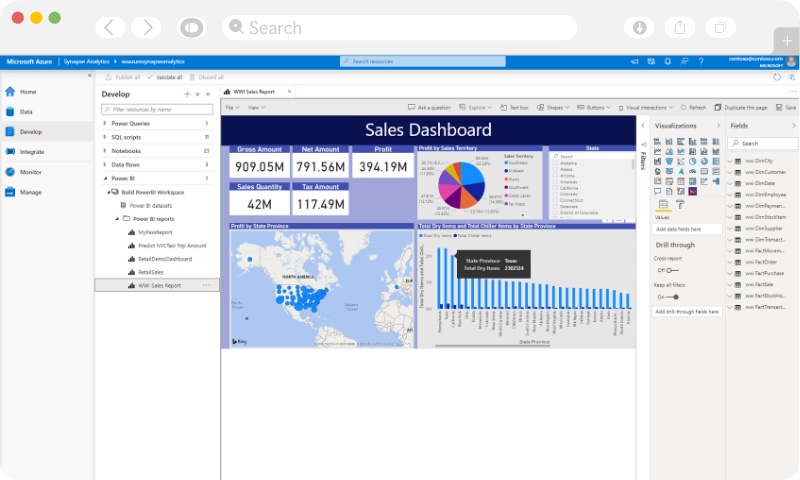Open the Home hub in Synapse sidebar

20,92
